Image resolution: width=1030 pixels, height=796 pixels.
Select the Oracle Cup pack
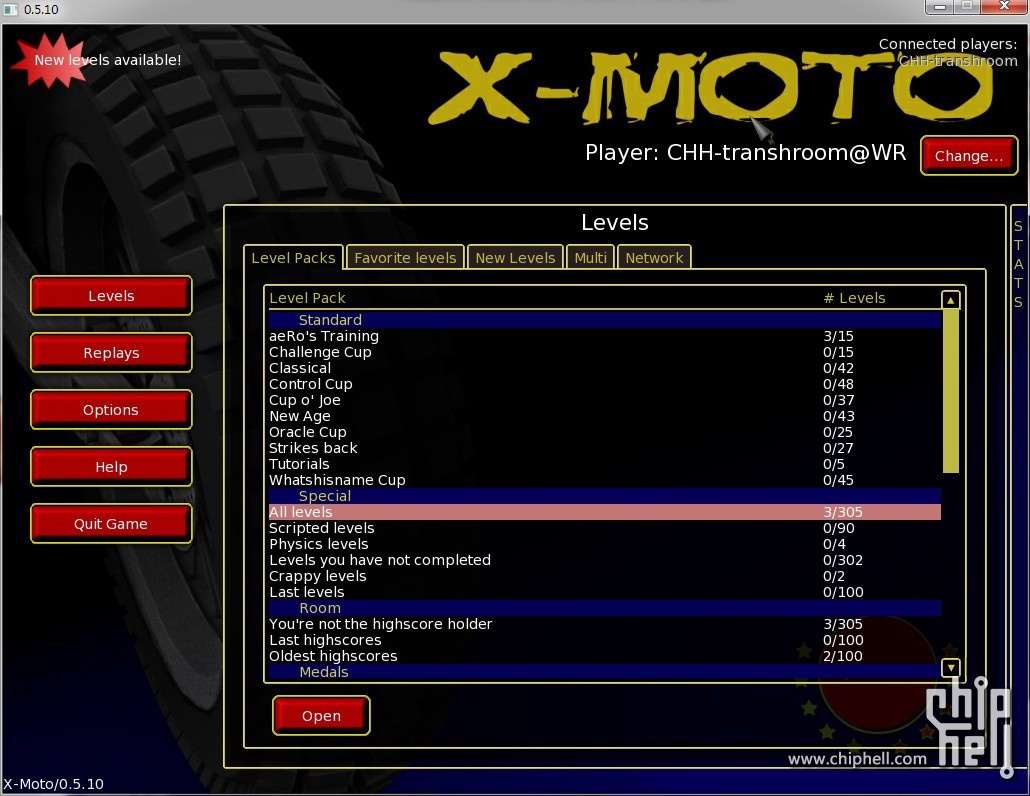(604, 432)
